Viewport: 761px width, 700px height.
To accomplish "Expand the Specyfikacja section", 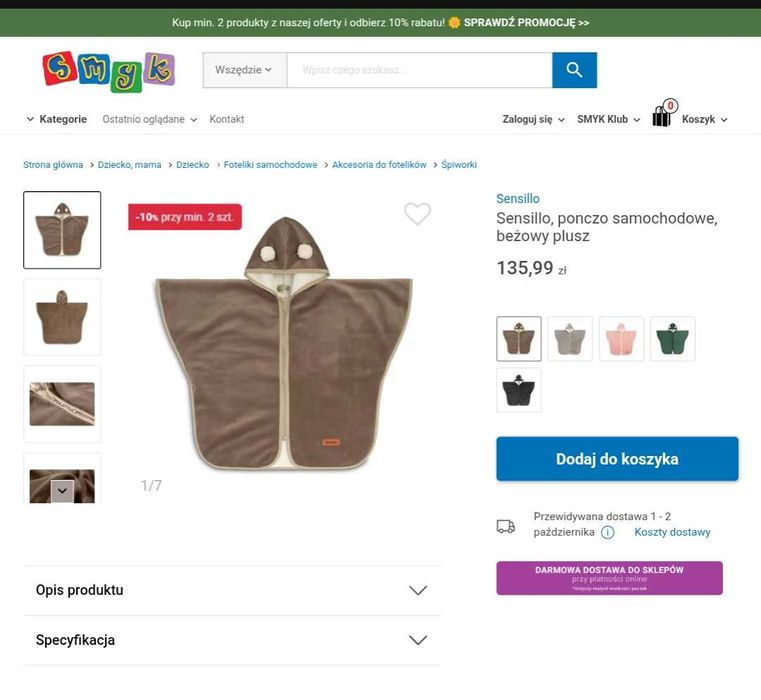I will [231, 640].
